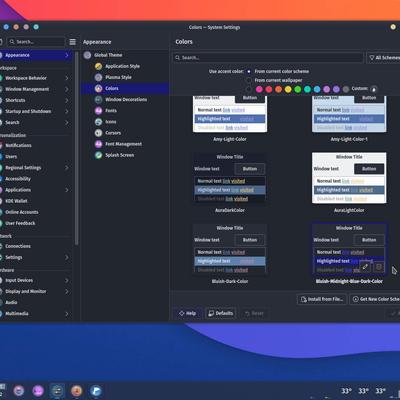Select the Amy-Light-Color scheme thumbnail
400x400 pixels.
tap(230, 114)
